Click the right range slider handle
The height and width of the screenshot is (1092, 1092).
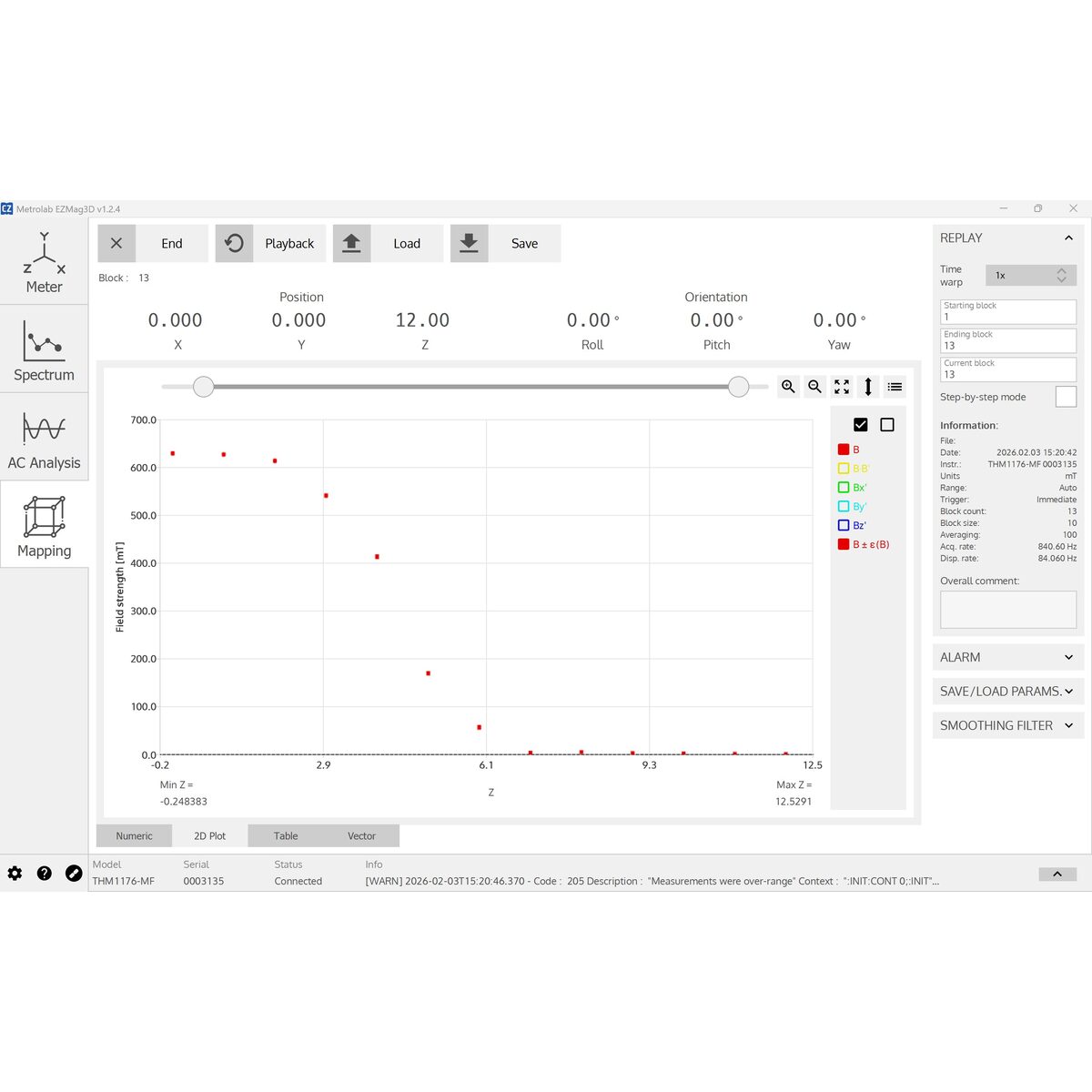click(x=739, y=387)
